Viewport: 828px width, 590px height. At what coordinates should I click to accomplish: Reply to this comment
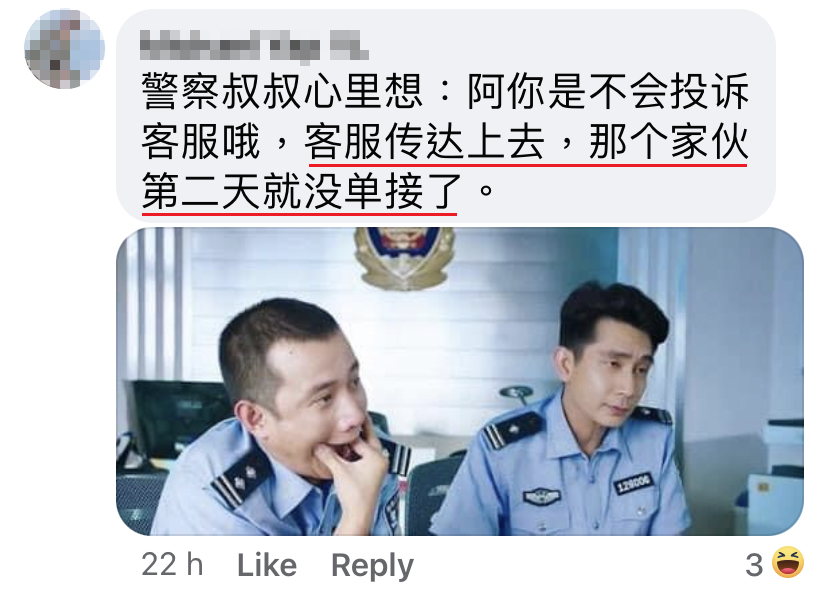tap(372, 566)
